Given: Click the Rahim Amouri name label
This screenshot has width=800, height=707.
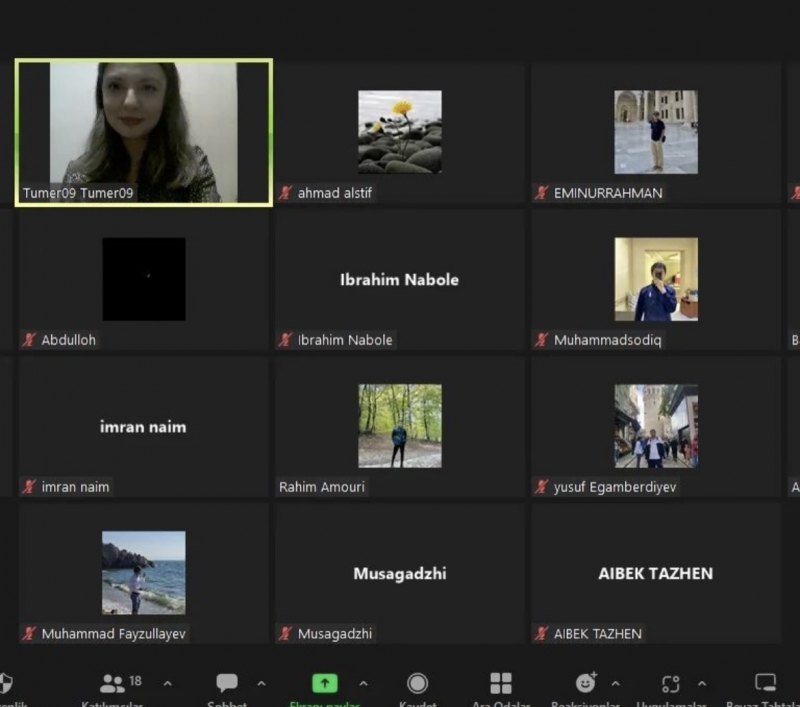Looking at the screenshot, I should [x=322, y=487].
